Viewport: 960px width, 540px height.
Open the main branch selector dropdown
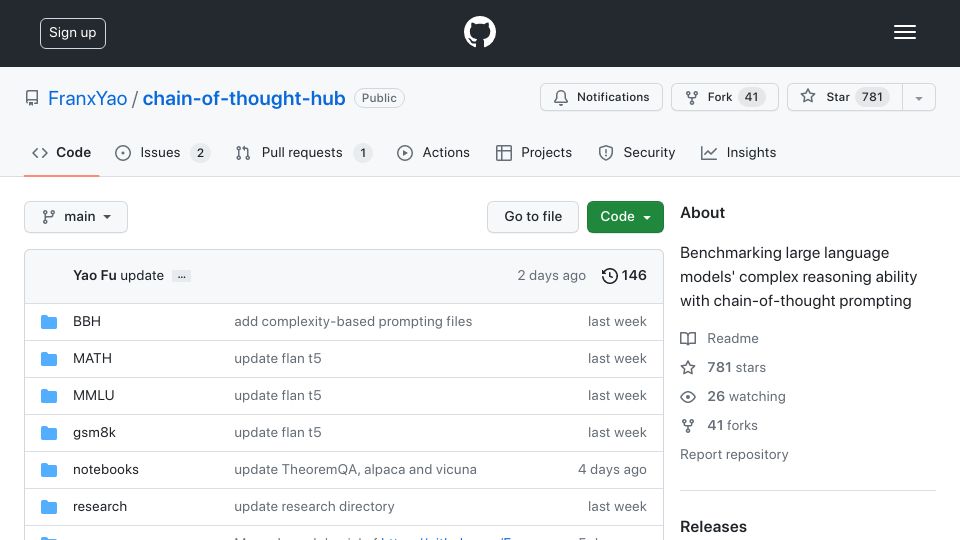(76, 217)
